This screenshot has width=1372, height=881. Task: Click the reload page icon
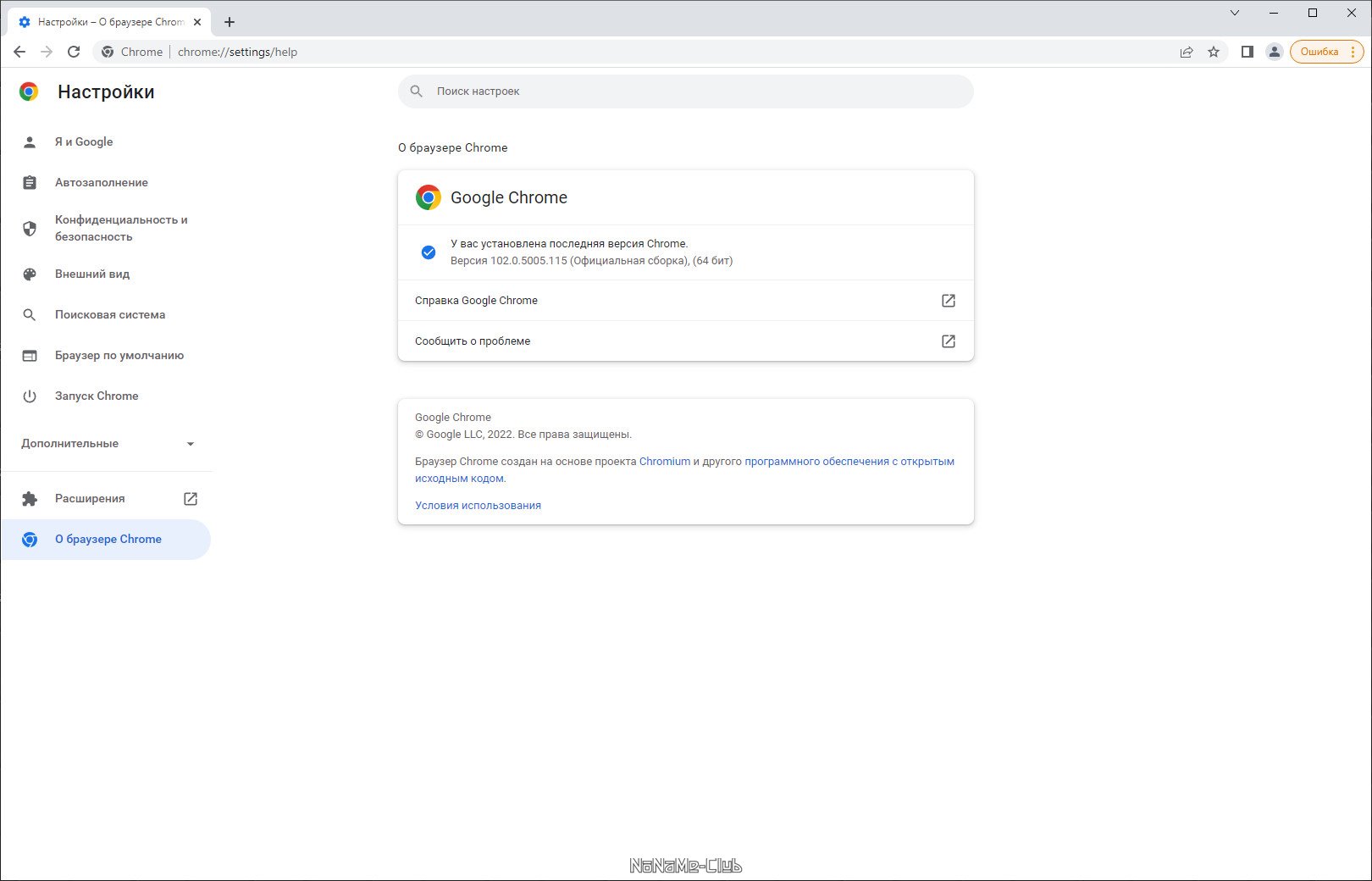point(74,52)
